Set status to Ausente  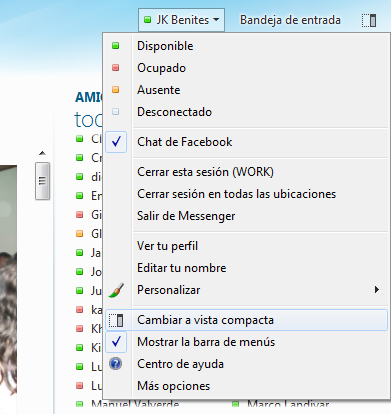pos(247,90)
